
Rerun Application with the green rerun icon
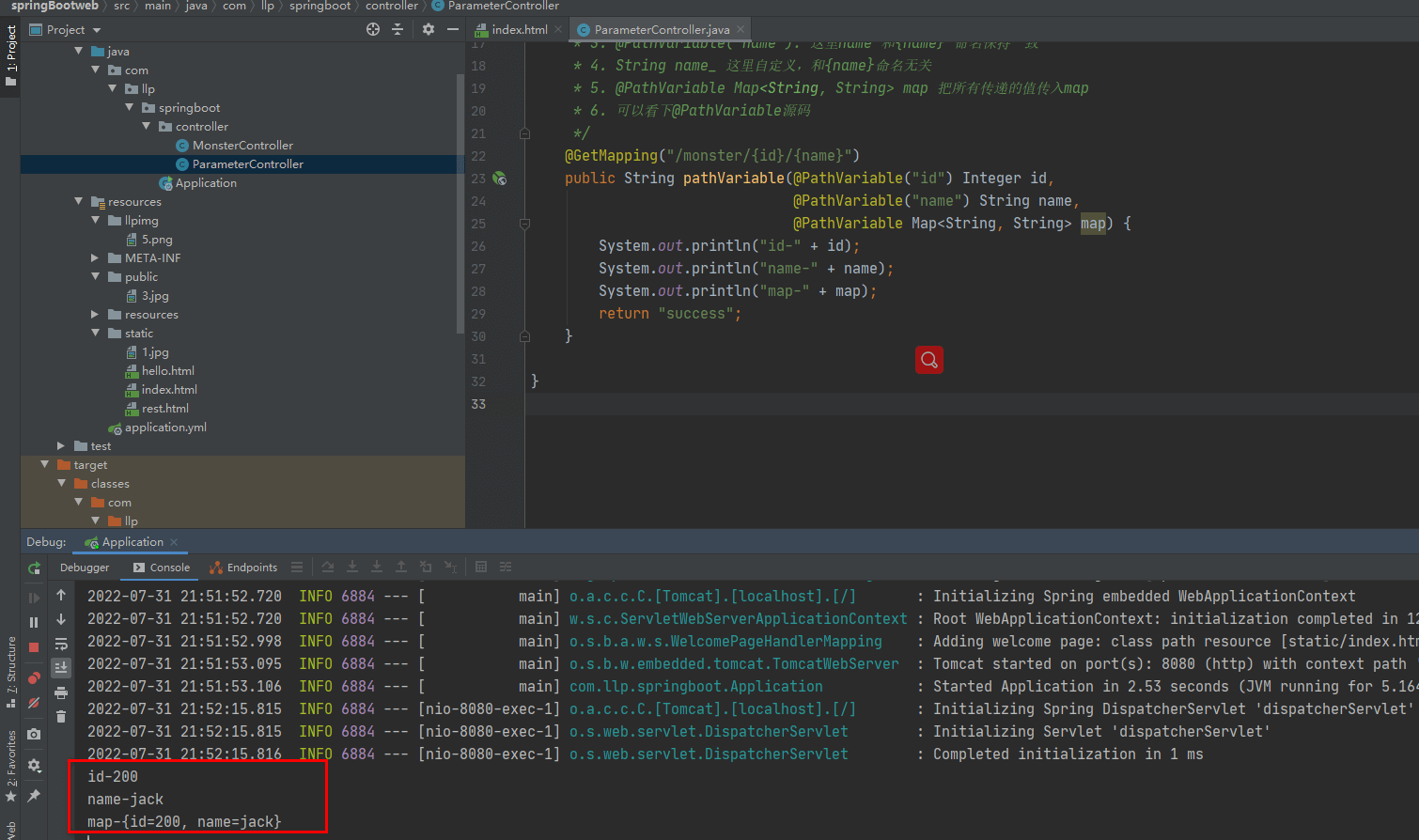34,568
